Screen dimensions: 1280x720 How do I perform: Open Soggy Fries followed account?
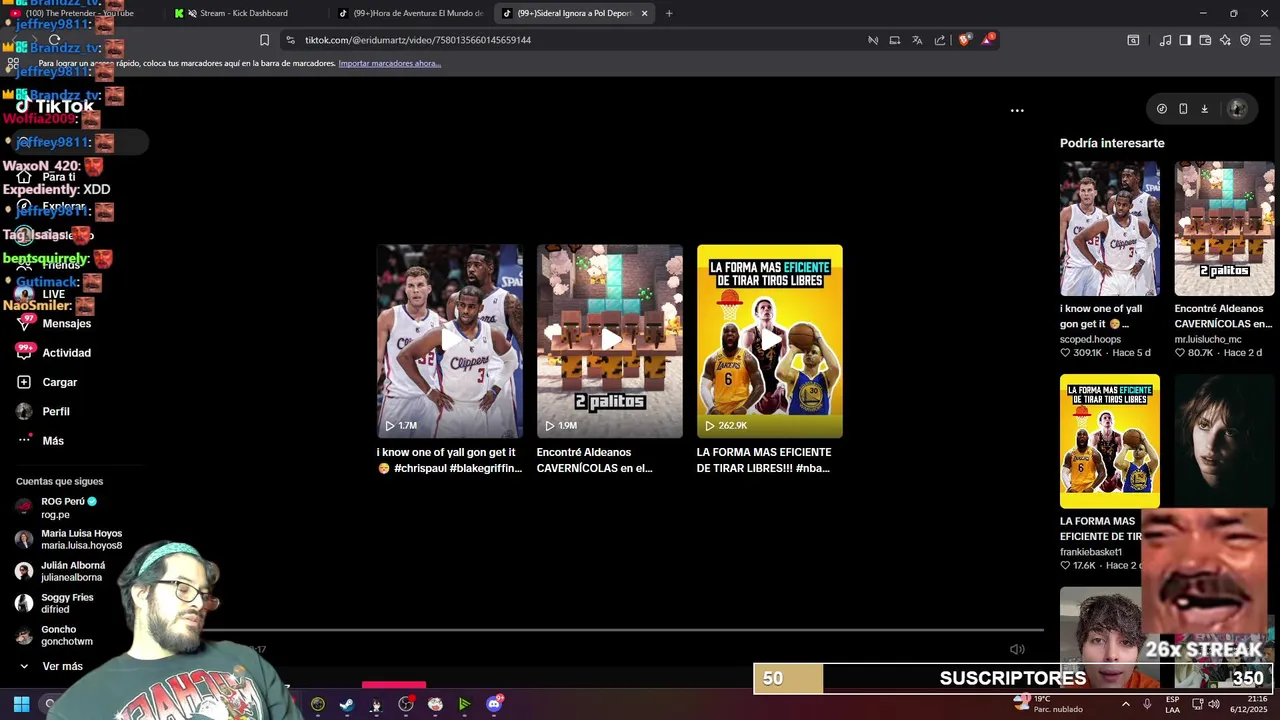66,603
